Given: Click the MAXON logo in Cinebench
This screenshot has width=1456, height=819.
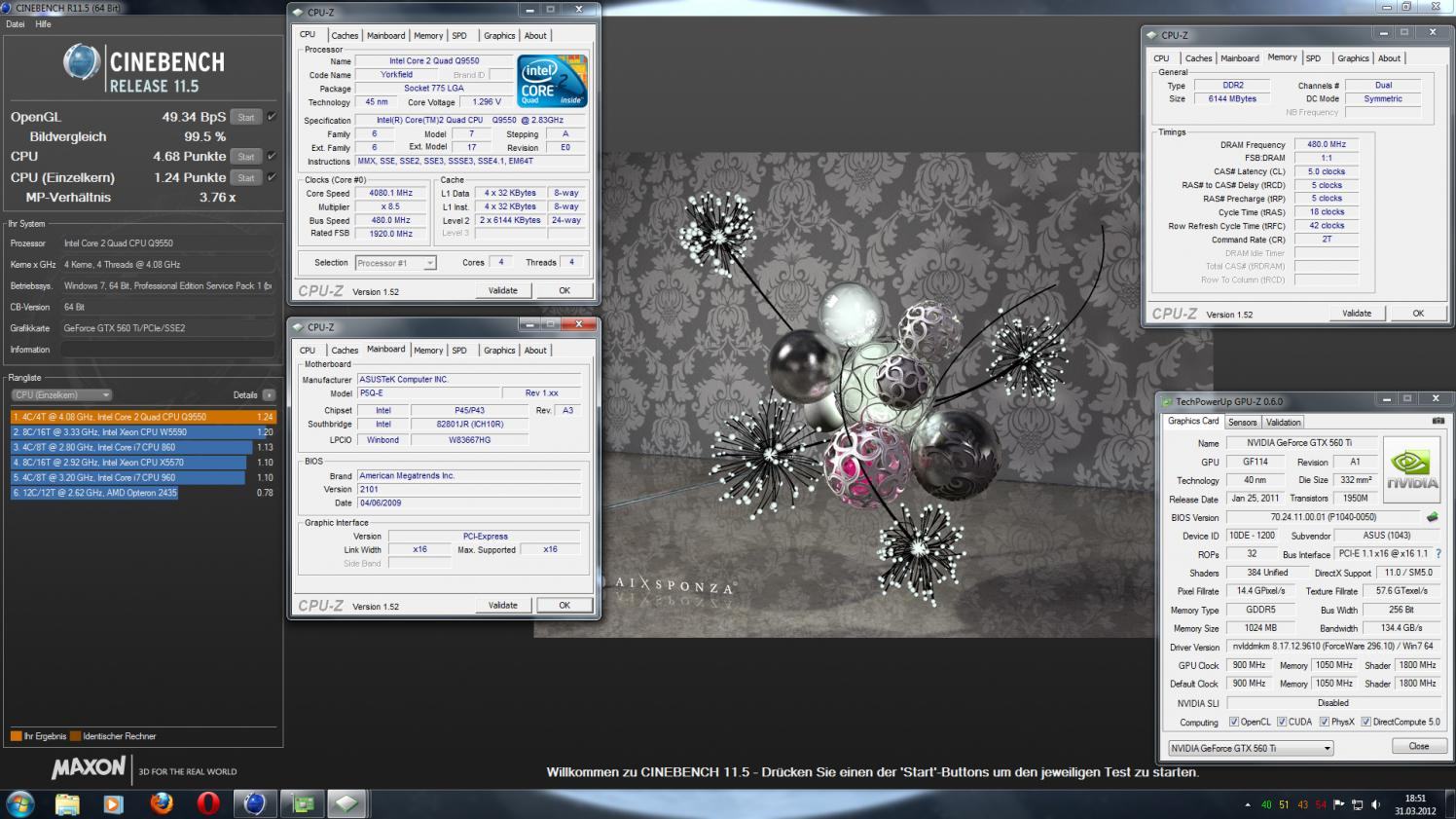Looking at the screenshot, I should [89, 768].
